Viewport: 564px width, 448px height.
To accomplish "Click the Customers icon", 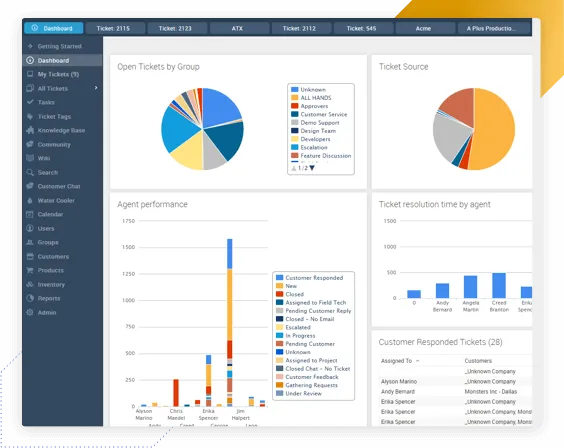I will coord(30,256).
